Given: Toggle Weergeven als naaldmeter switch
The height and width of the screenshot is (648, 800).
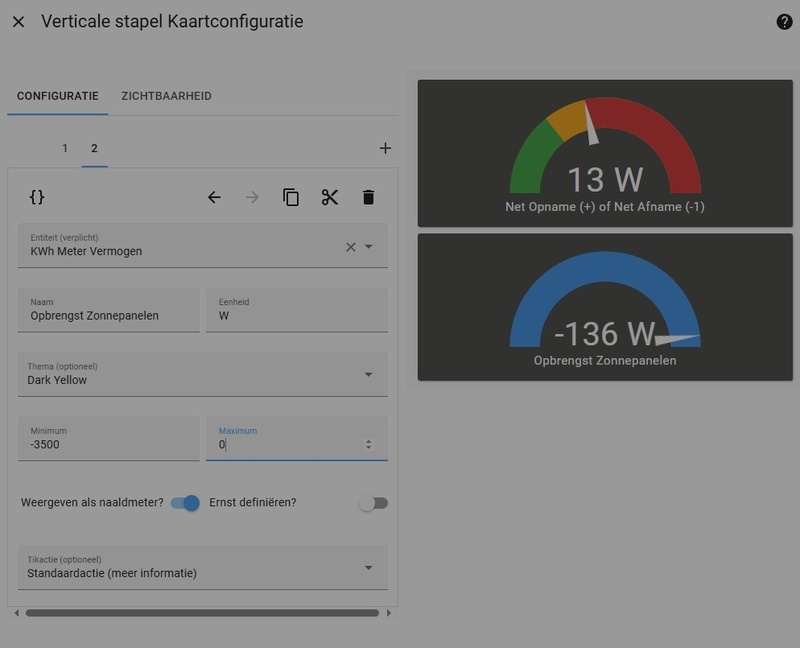Looking at the screenshot, I should tap(185, 503).
